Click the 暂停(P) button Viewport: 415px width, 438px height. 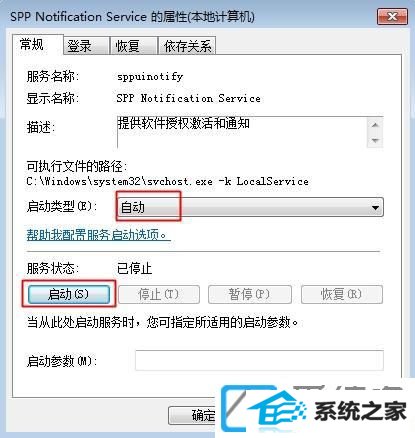(250, 294)
